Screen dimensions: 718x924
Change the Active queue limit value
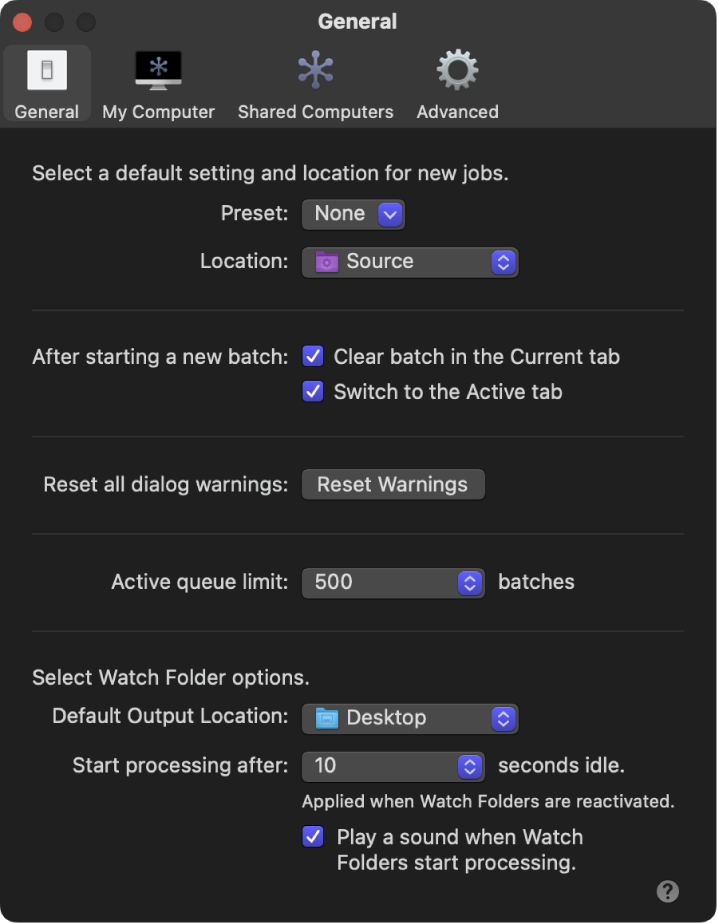coord(393,582)
